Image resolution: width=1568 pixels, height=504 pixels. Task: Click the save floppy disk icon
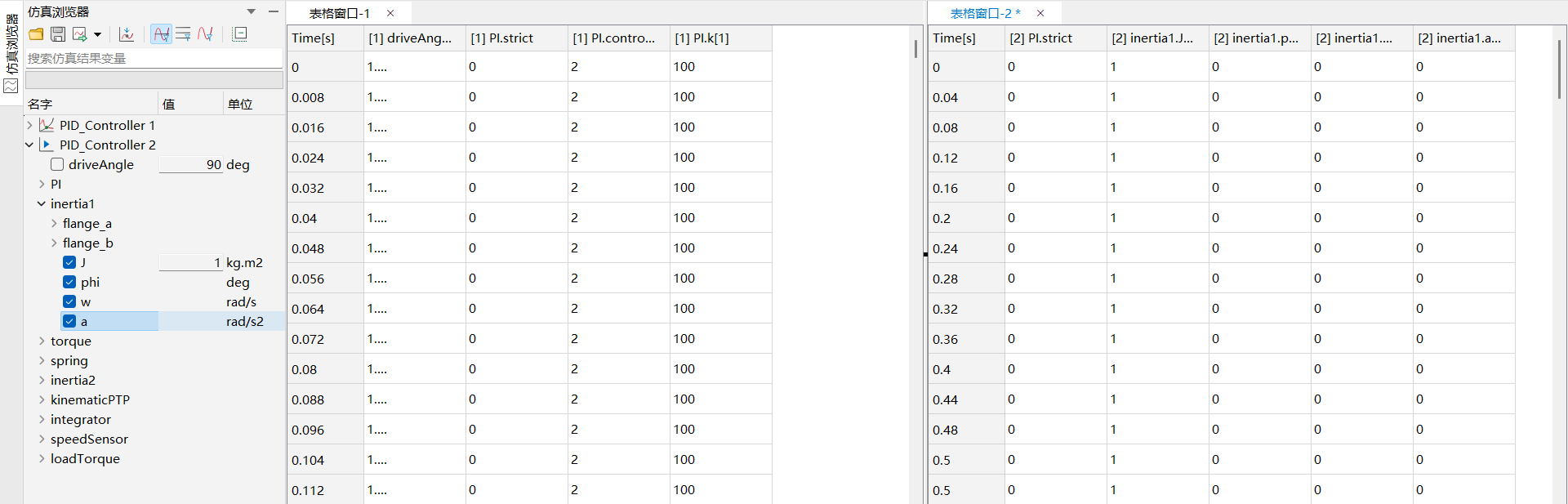pyautogui.click(x=58, y=34)
